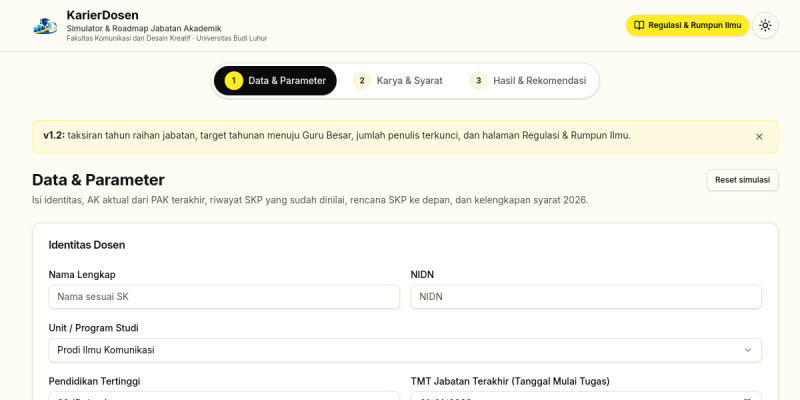Click the Reset simulasi button

click(x=742, y=180)
